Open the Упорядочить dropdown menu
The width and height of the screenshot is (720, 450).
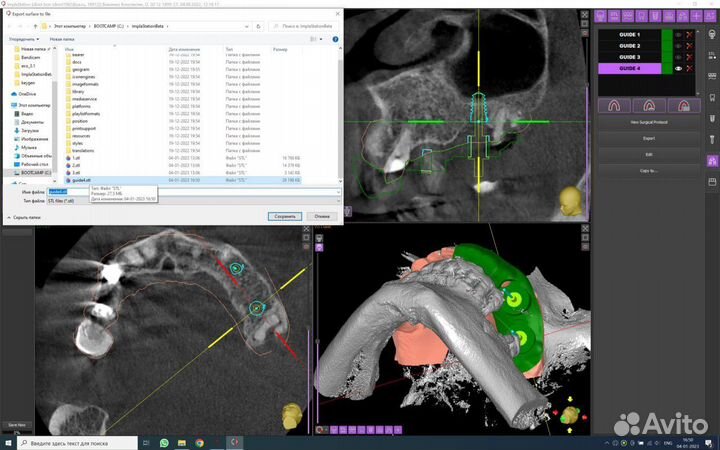pos(22,39)
